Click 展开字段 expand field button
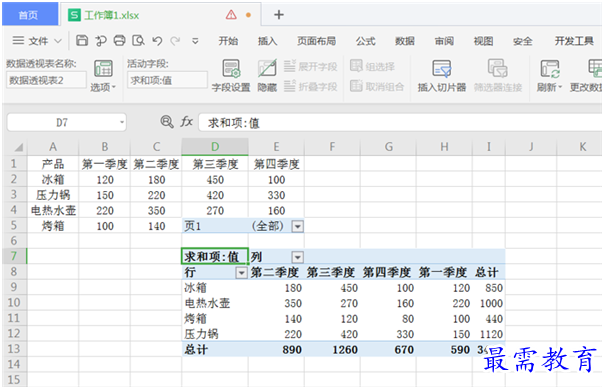The height and width of the screenshot is (391, 605). (x=311, y=66)
